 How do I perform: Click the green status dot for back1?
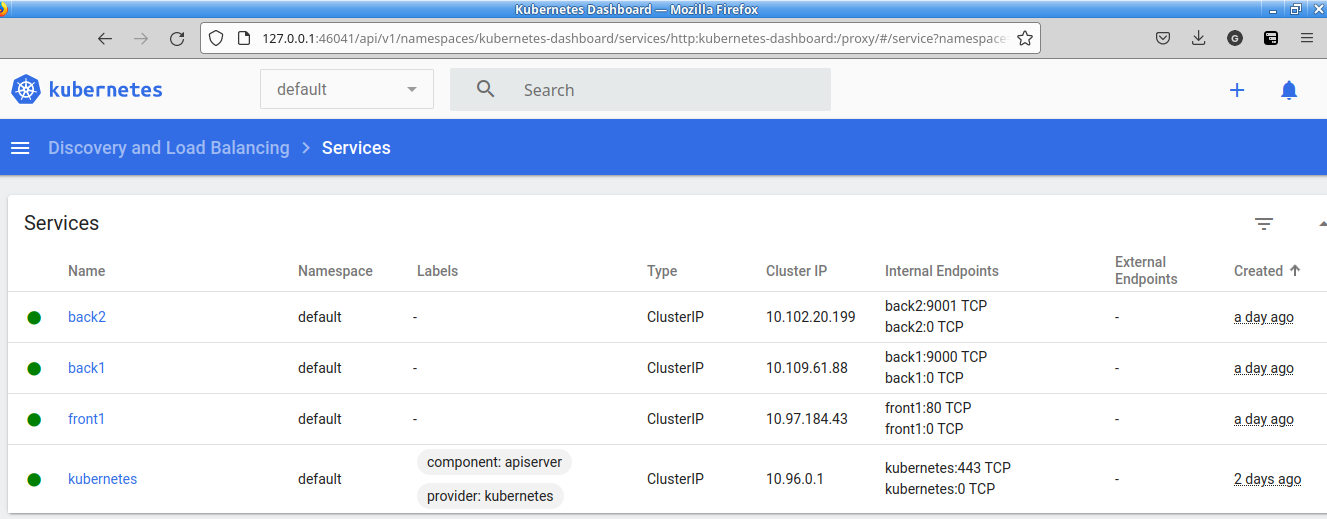pyautogui.click(x=34, y=369)
